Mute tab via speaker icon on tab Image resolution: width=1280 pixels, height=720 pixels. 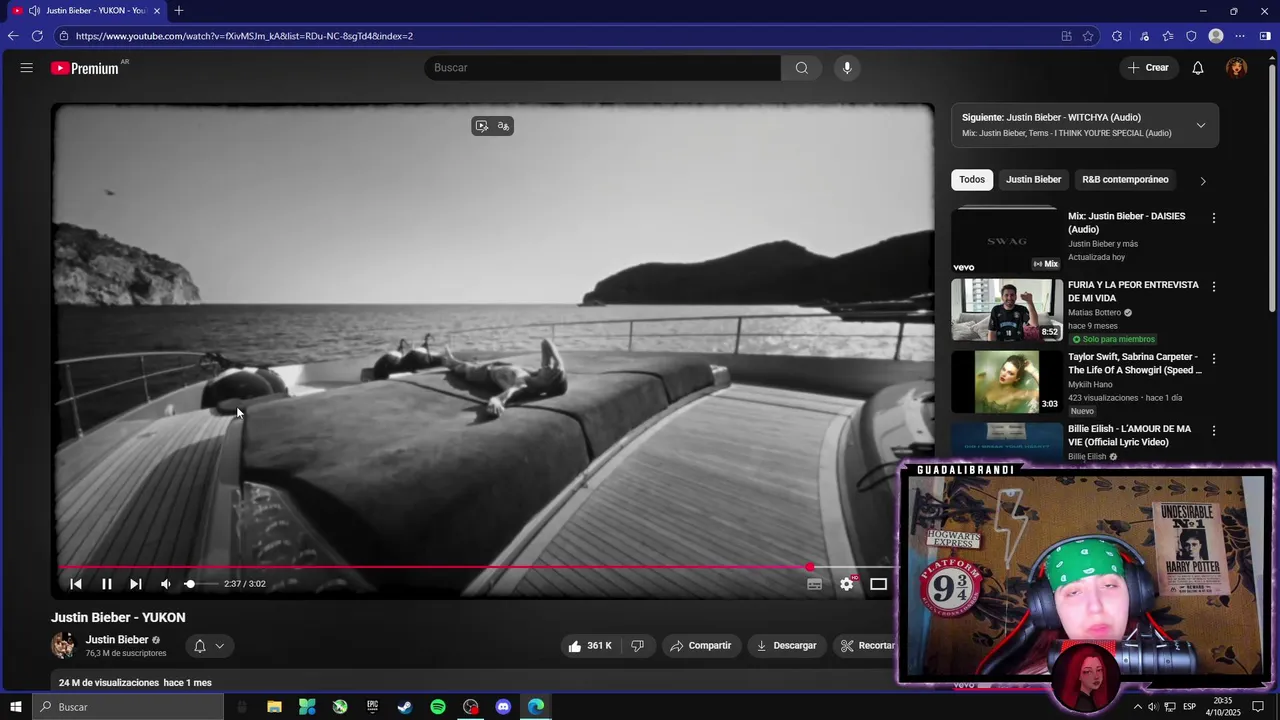(34, 11)
